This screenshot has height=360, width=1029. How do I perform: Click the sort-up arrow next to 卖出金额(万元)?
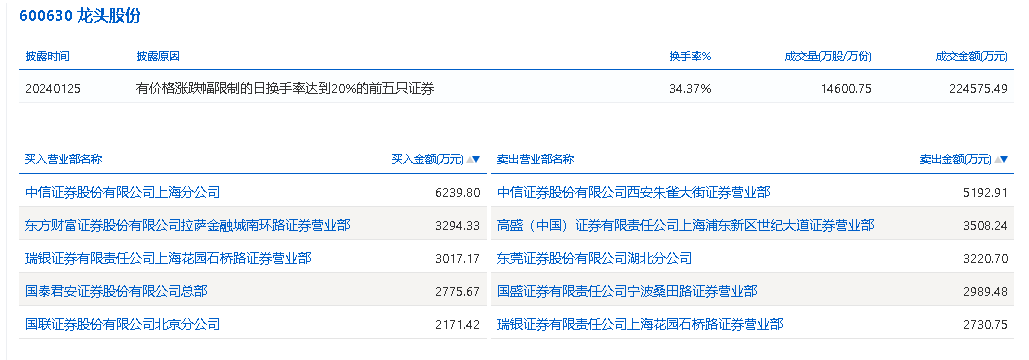pos(997,159)
